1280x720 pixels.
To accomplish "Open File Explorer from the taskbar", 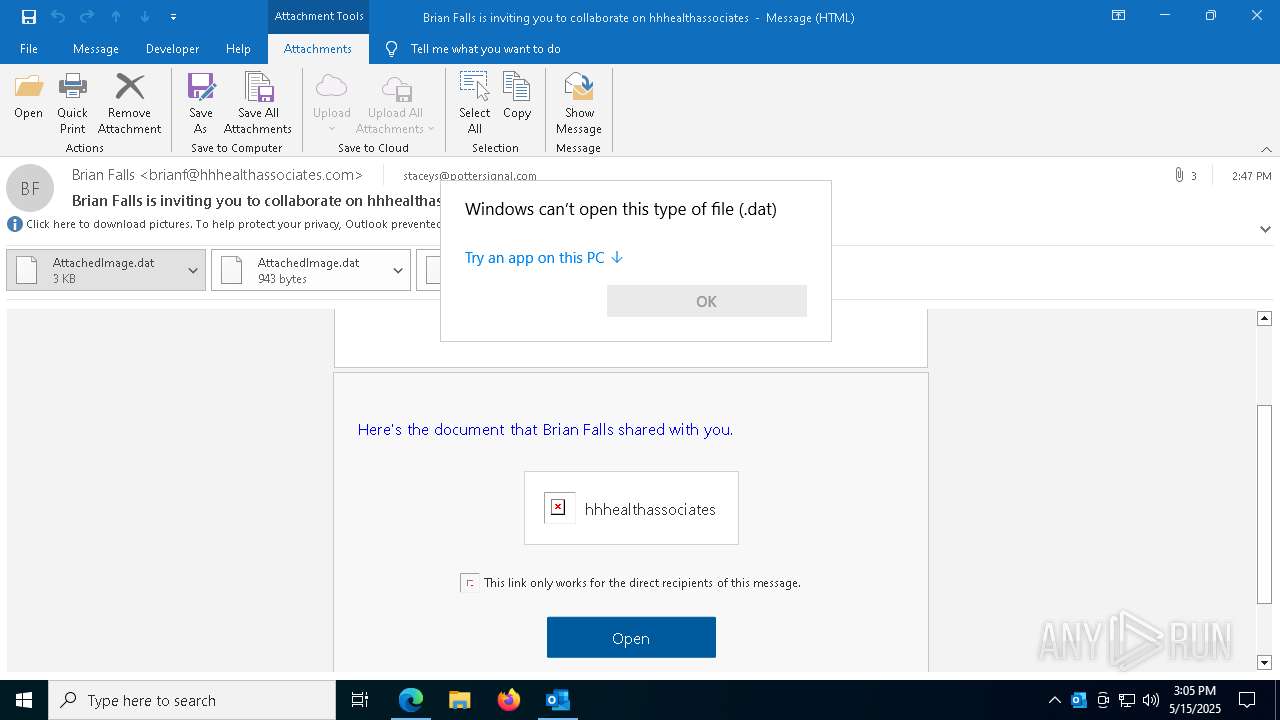I will click(459, 700).
